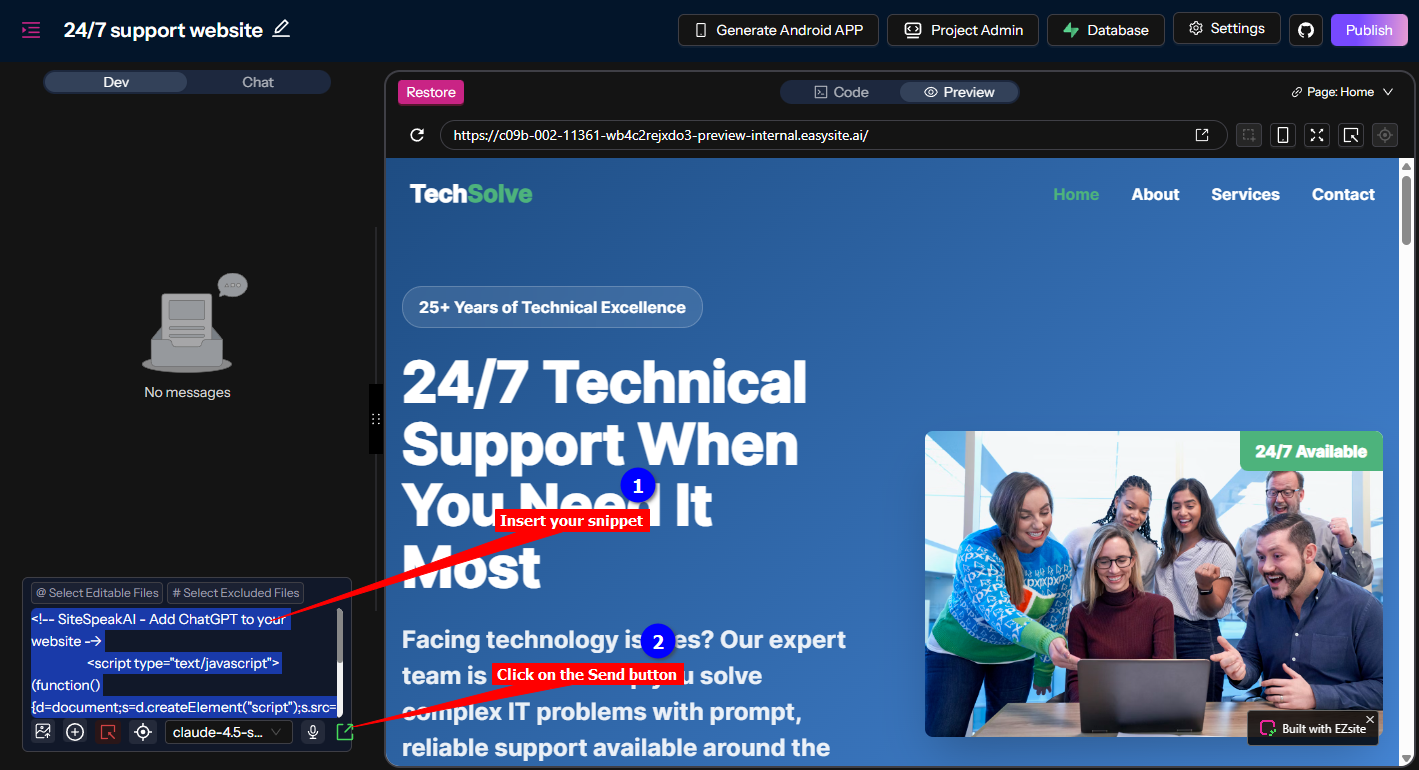This screenshot has width=1419, height=770.
Task: Expand the Page: Home dropdown
Action: [x=1342, y=92]
